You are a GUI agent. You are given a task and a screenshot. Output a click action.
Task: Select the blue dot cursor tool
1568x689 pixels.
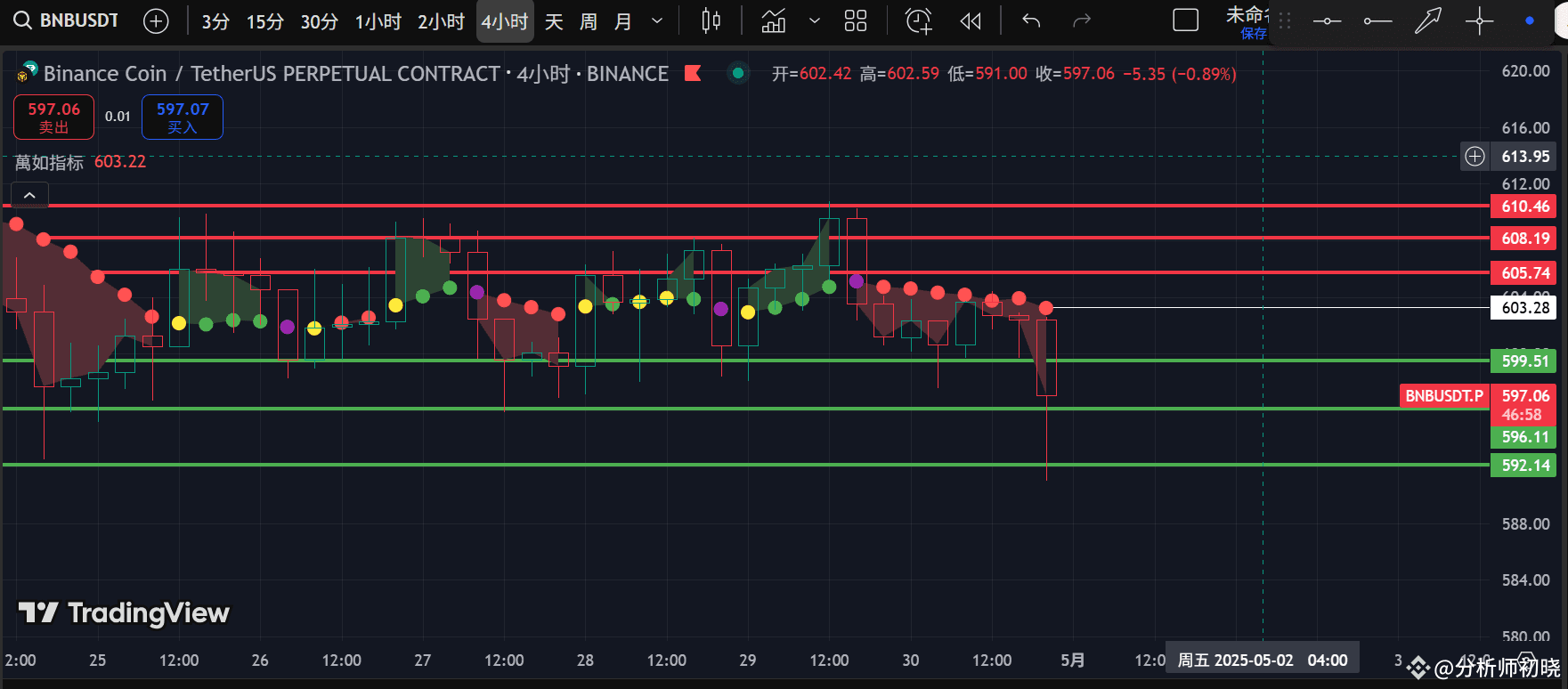[x=1530, y=20]
